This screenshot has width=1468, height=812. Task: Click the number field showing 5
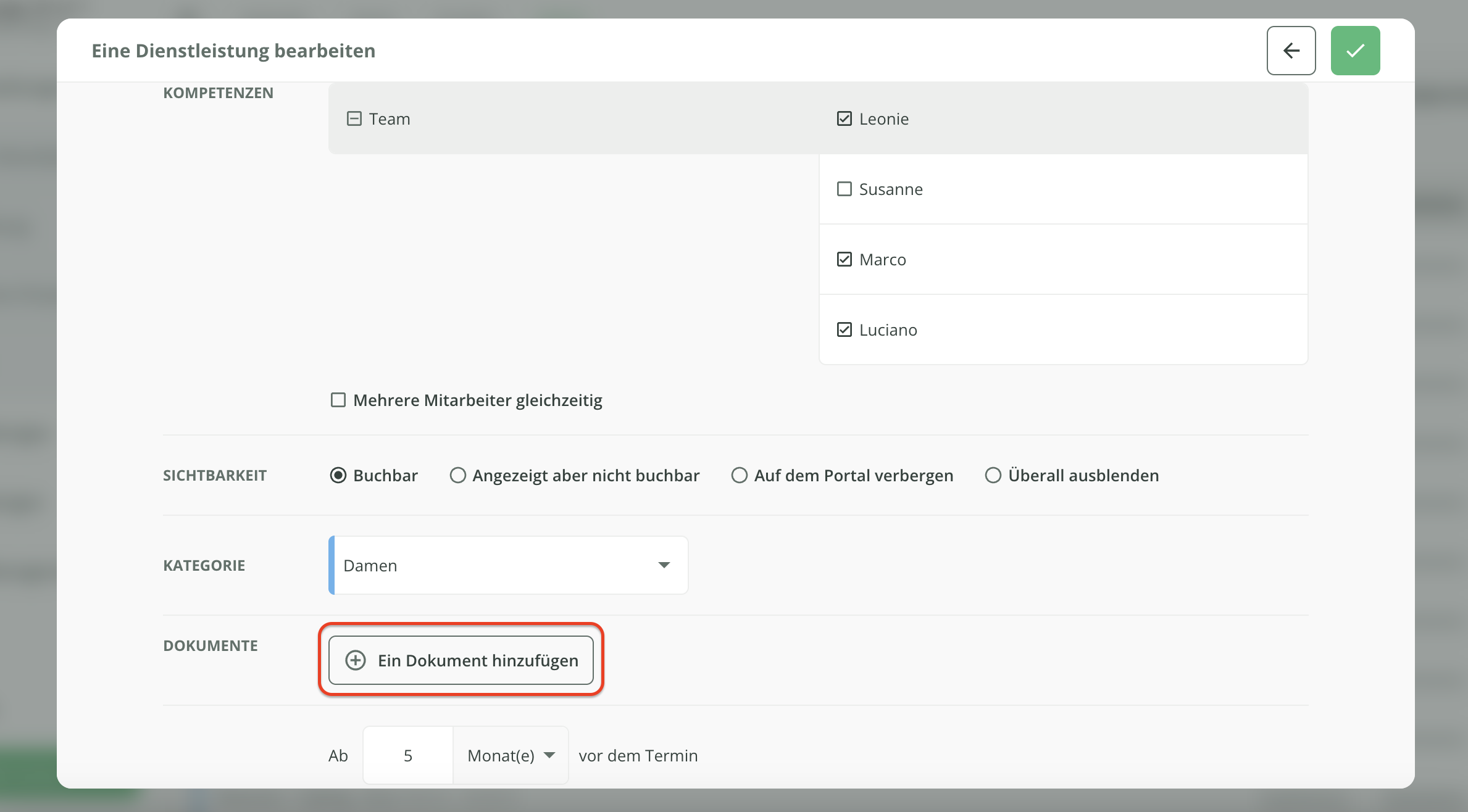(407, 755)
